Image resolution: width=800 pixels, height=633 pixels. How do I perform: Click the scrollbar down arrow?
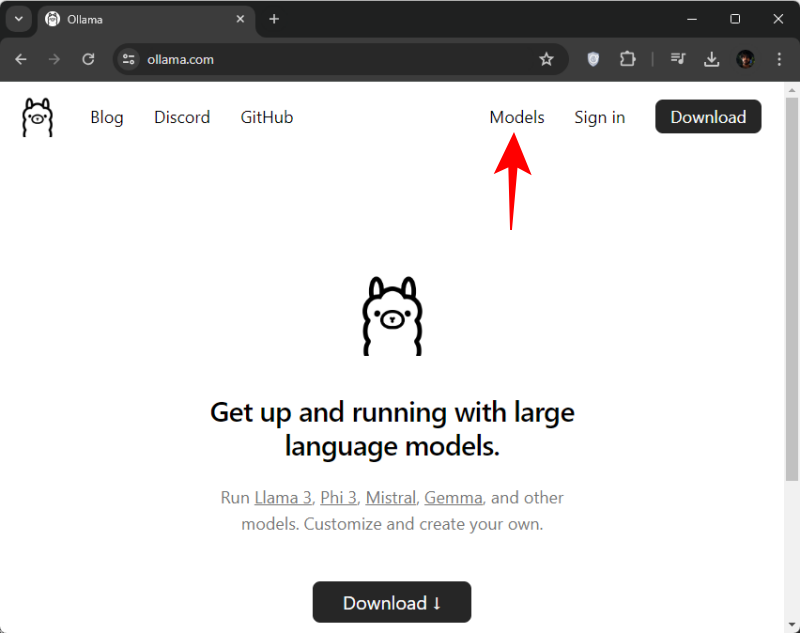coord(791,624)
